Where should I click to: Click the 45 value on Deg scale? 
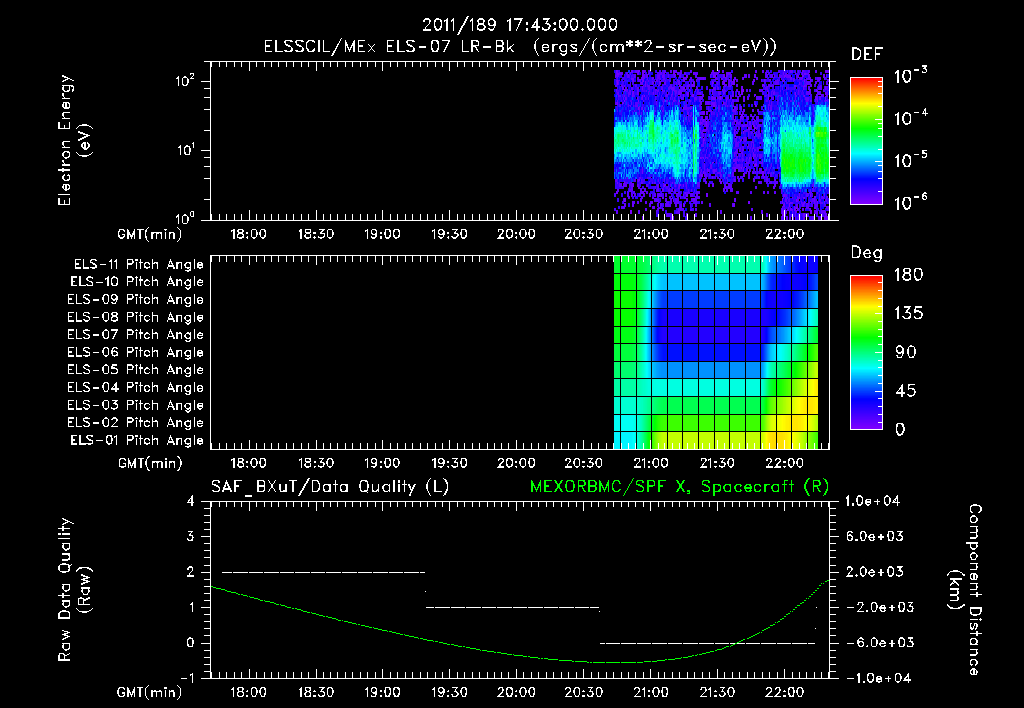[x=906, y=391]
